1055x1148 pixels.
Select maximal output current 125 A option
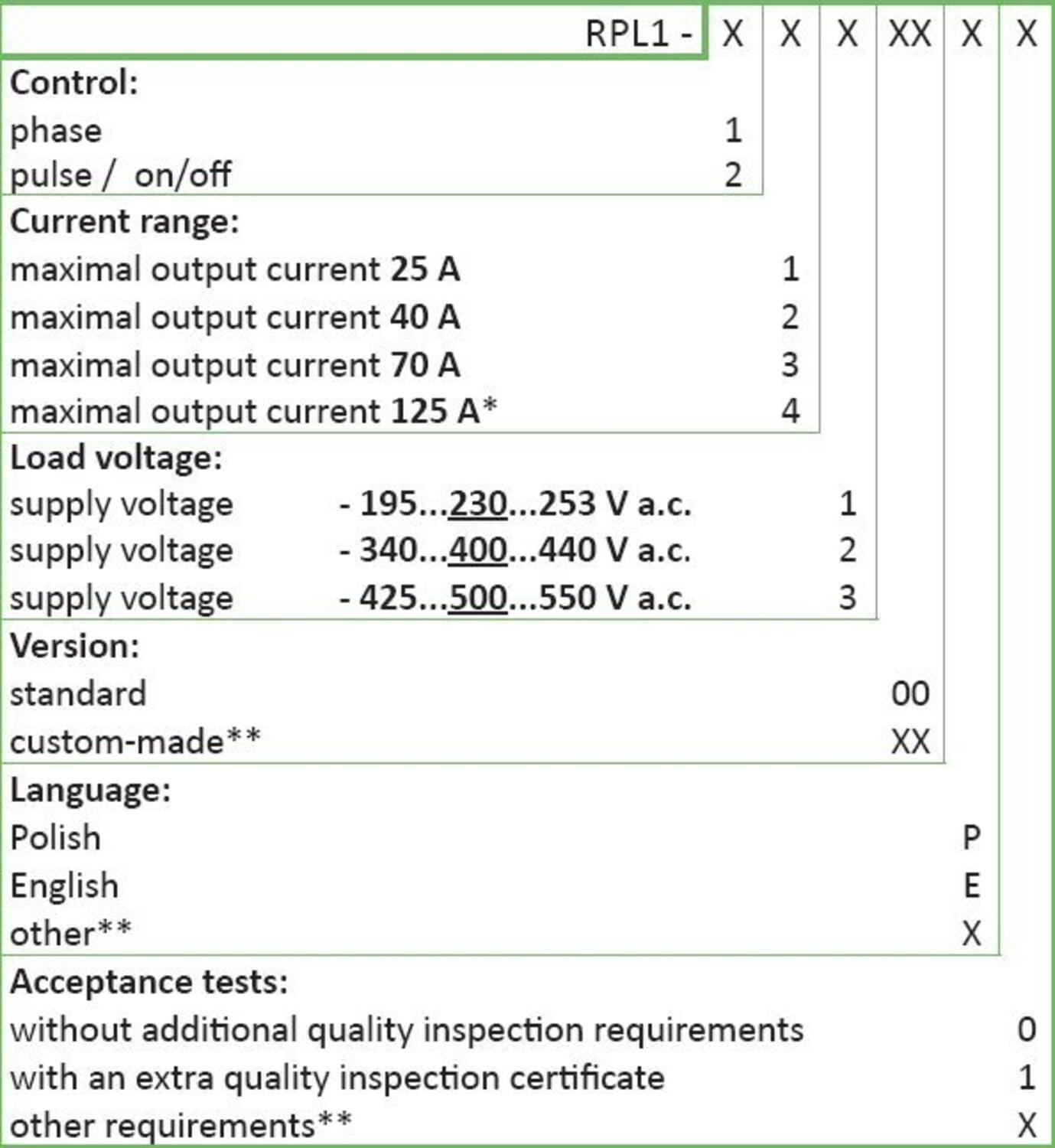point(252,412)
